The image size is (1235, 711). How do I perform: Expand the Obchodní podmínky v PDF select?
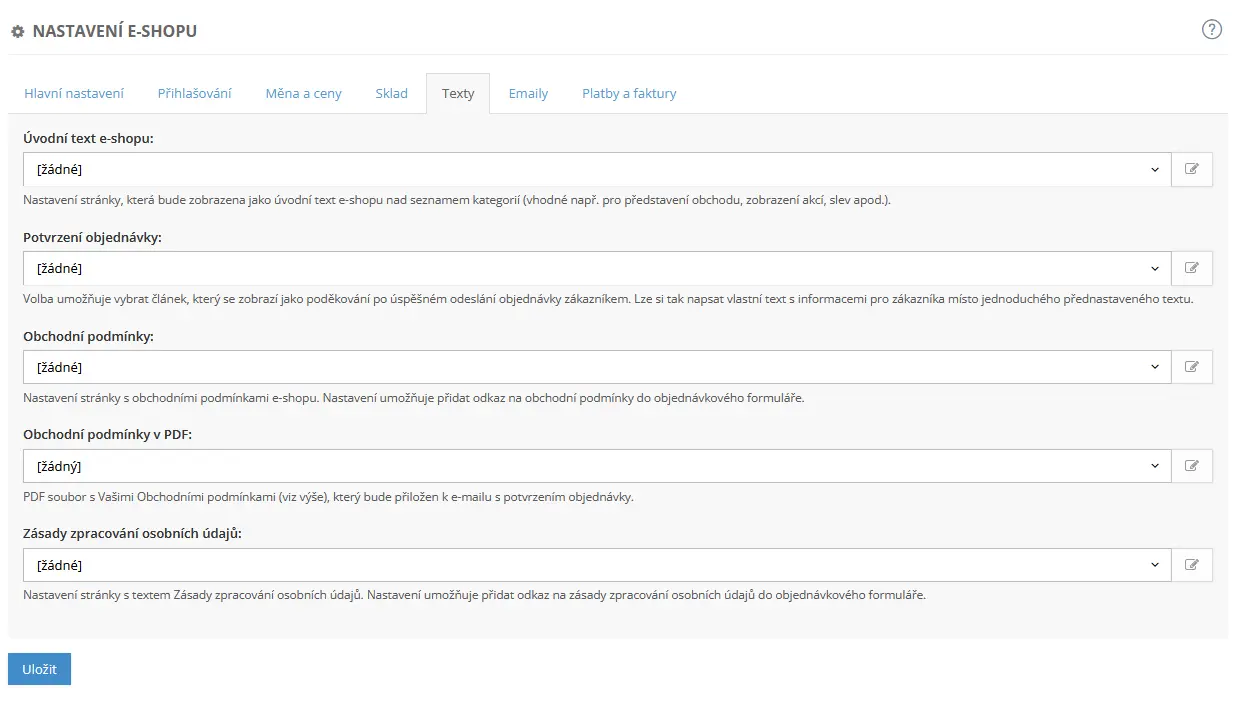tap(597, 466)
